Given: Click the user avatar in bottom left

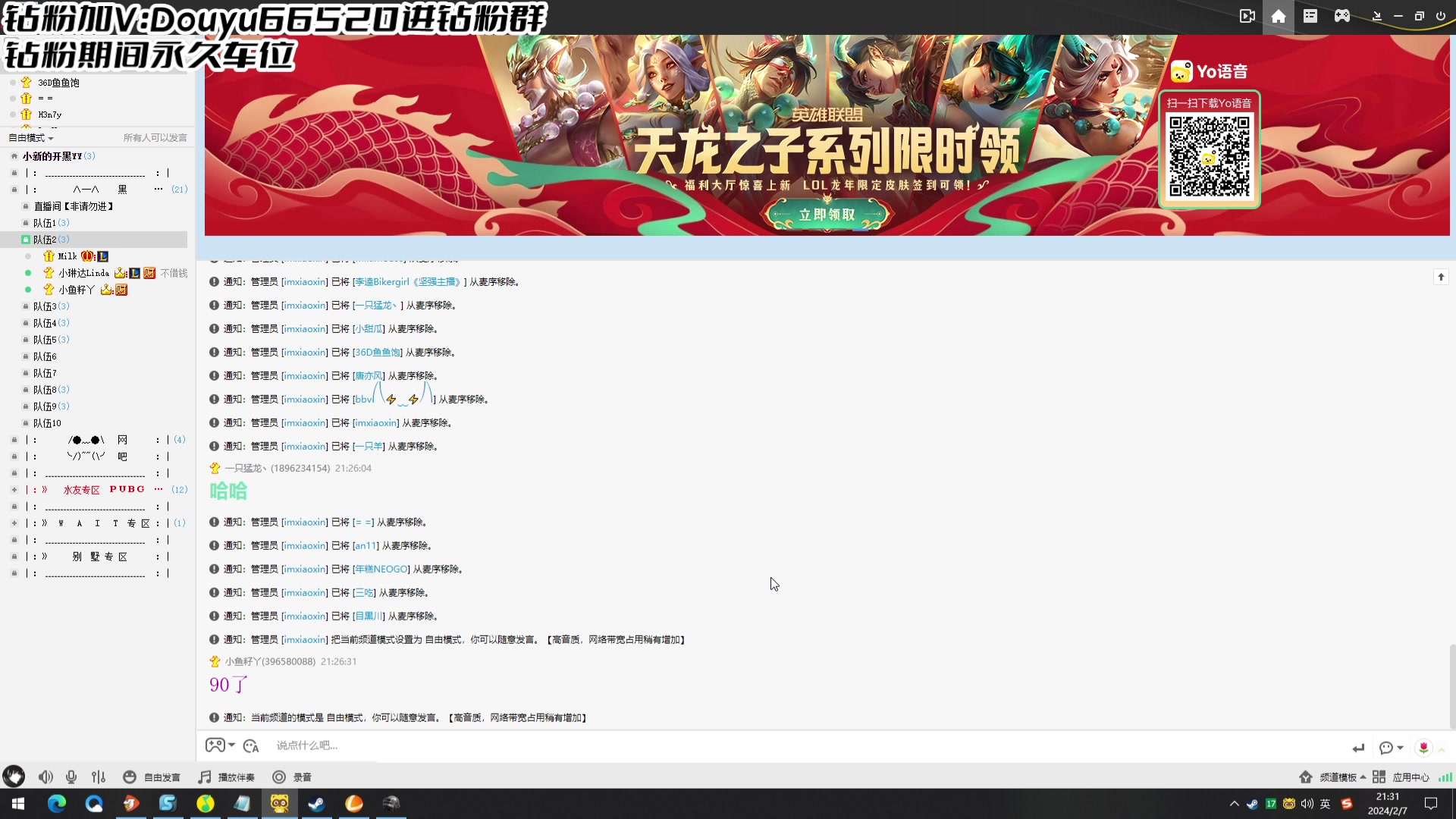Looking at the screenshot, I should (14, 777).
